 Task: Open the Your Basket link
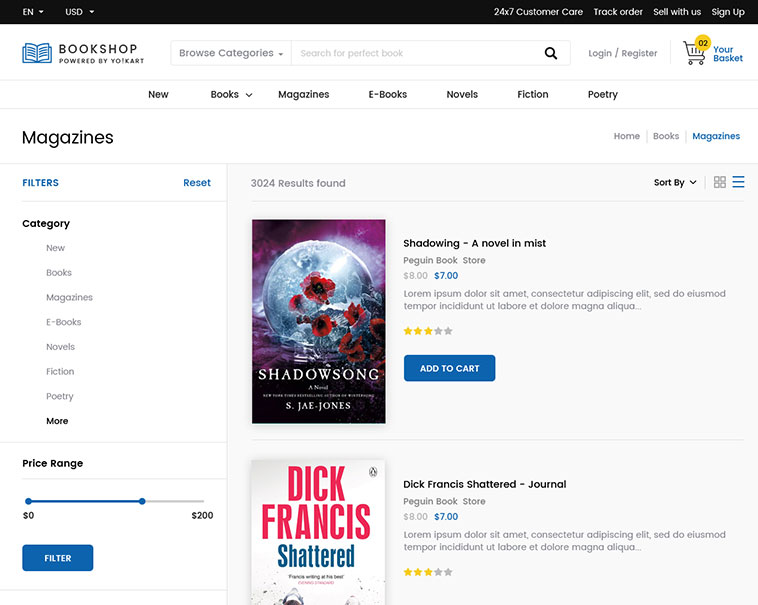tap(728, 54)
